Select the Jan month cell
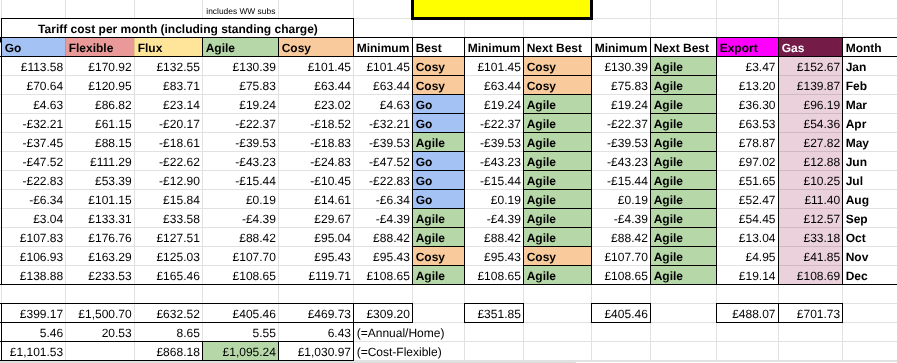Viewport: 897px width, 363px height. 870,67
